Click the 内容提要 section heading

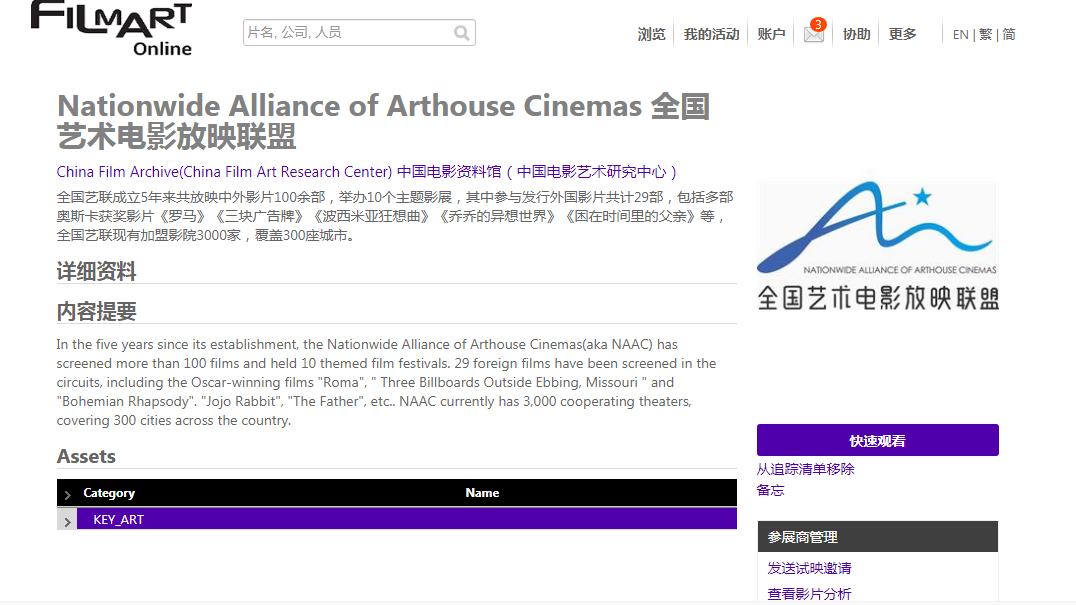tap(96, 311)
